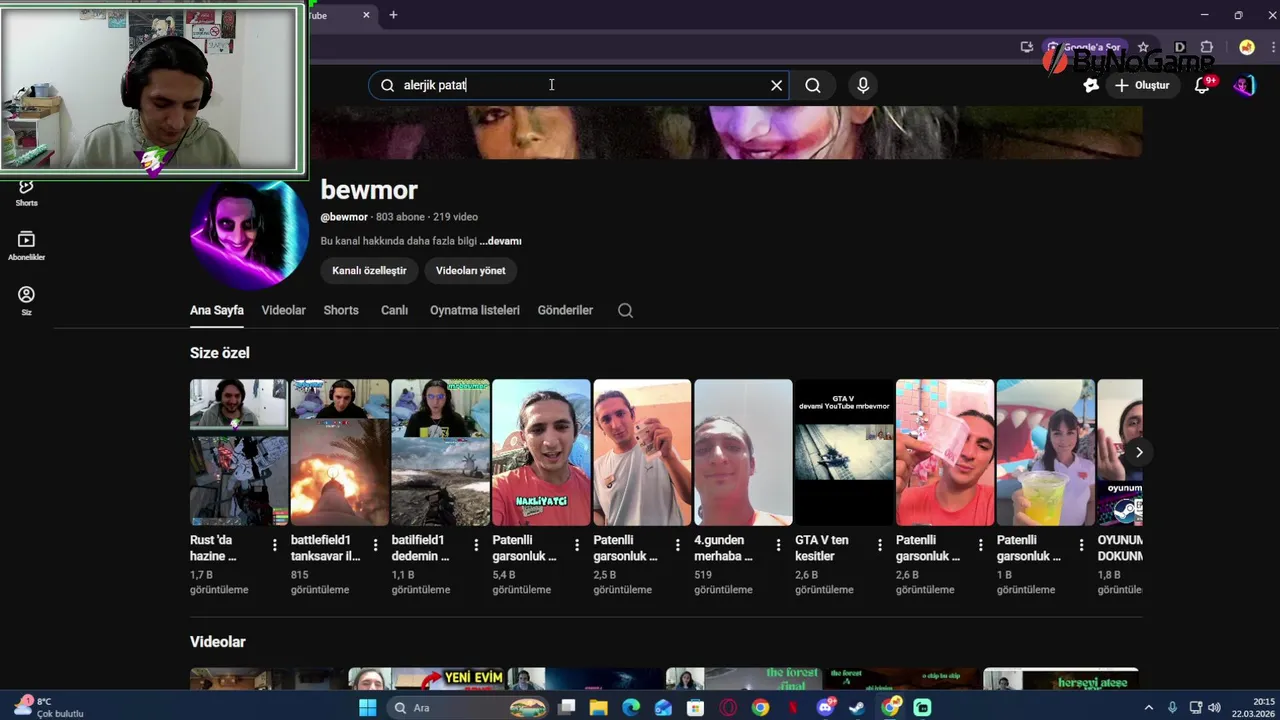Open the Chrome profile avatar
Viewport: 1280px width, 720px height.
click(1246, 47)
